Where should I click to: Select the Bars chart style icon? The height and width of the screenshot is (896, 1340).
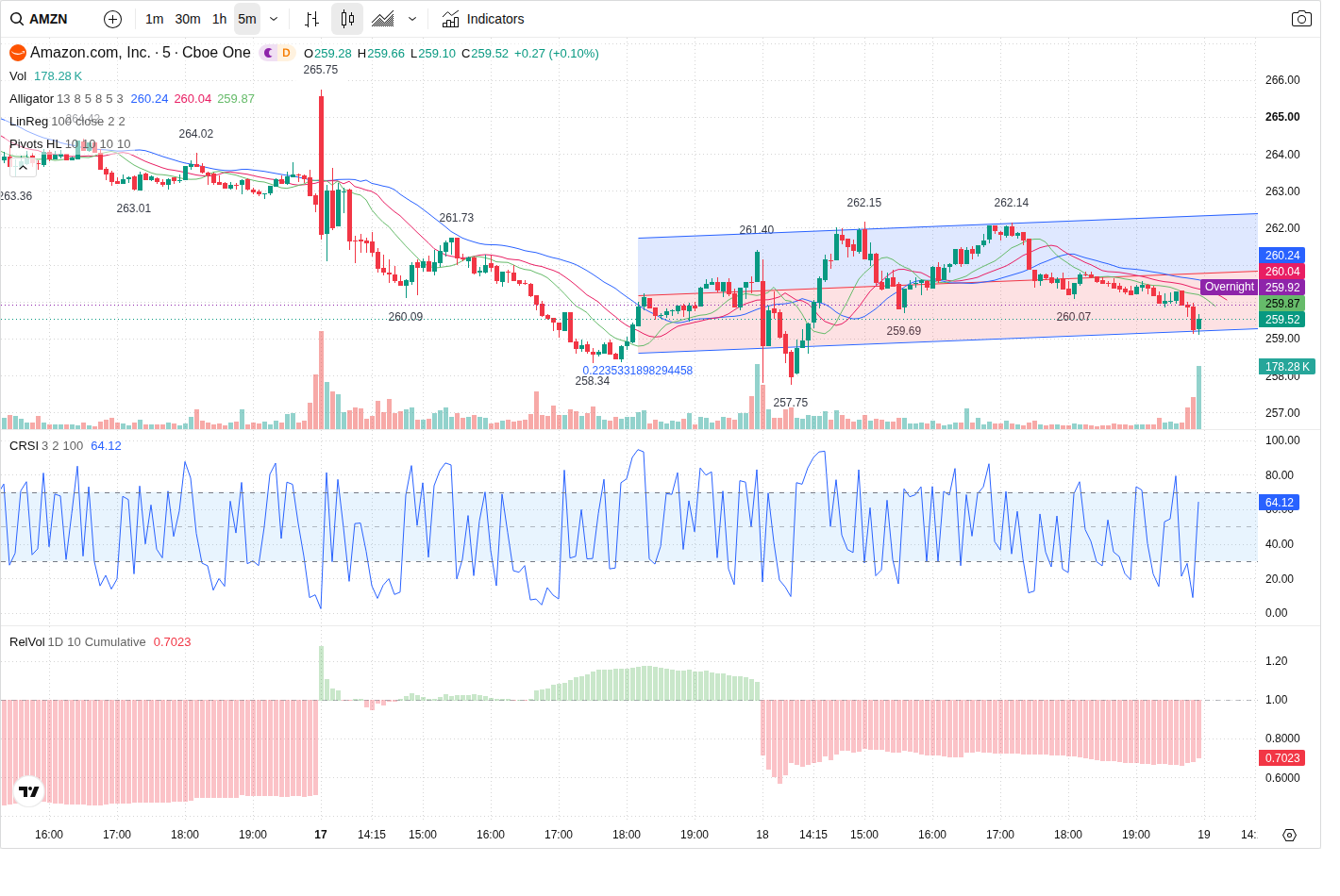[x=312, y=19]
